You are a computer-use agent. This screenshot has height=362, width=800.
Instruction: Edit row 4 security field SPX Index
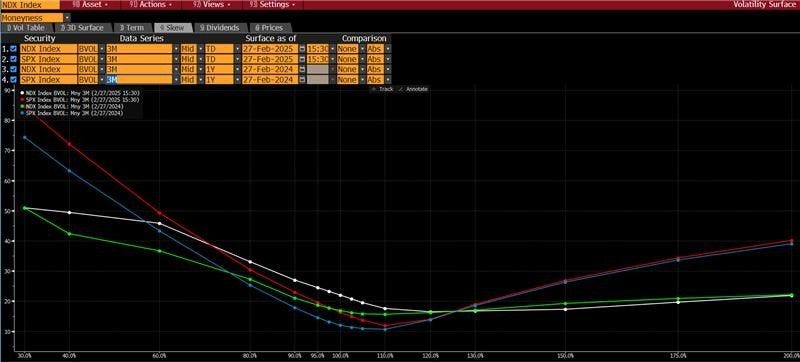click(48, 80)
